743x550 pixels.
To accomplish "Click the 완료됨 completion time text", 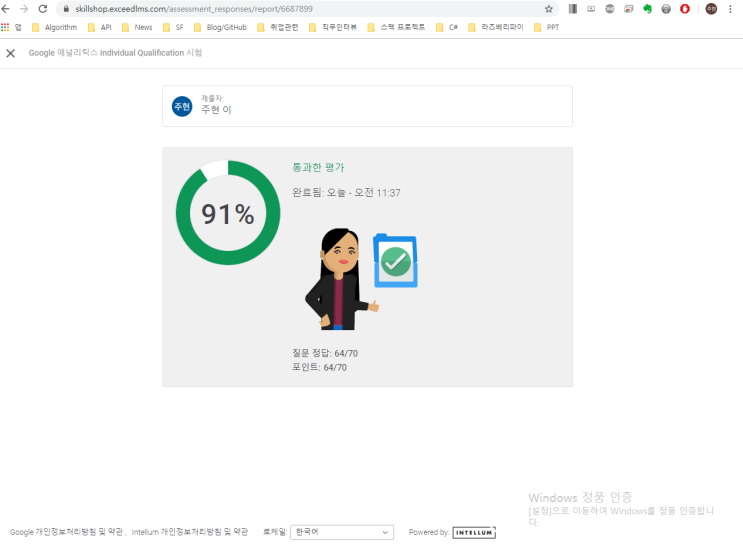I will coord(346,192).
